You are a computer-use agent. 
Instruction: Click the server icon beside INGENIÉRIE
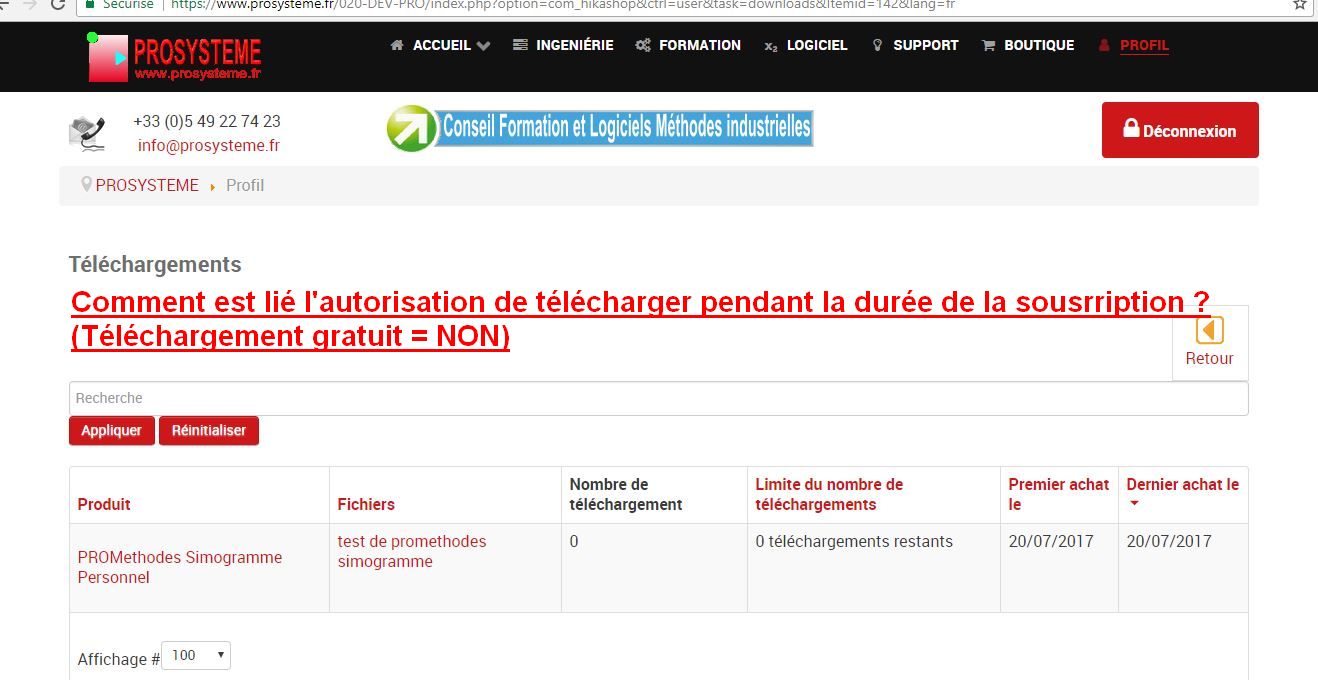click(x=520, y=45)
